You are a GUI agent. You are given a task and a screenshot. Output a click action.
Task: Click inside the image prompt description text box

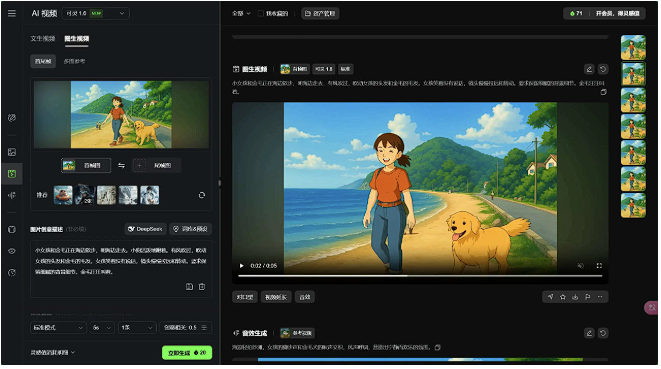click(121, 269)
